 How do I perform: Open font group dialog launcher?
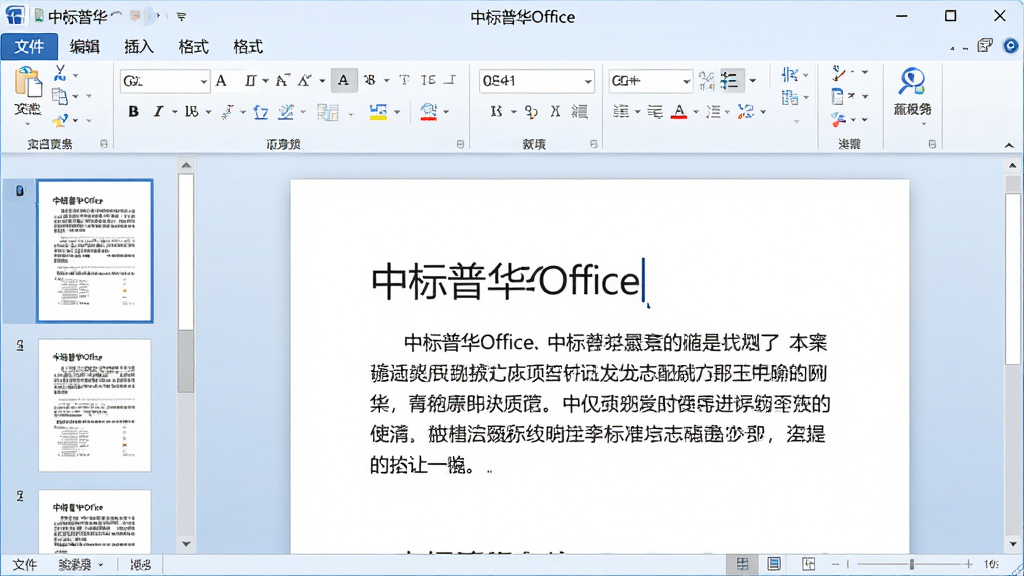(x=460, y=144)
